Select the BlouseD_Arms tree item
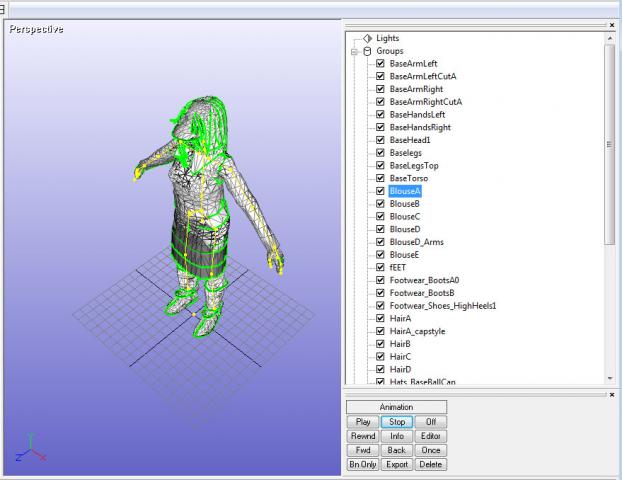The height and width of the screenshot is (480, 622). (x=416, y=242)
